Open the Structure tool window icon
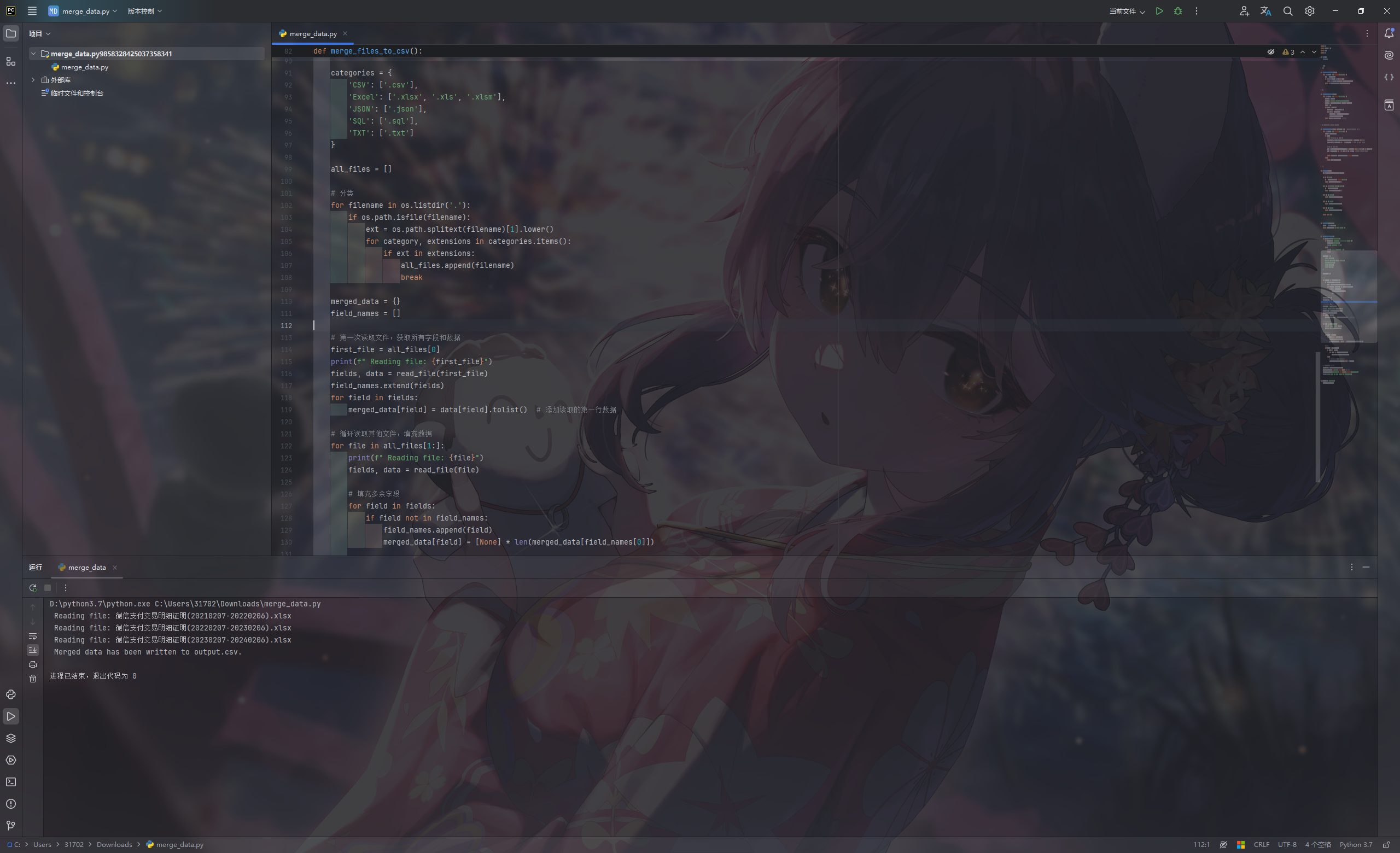Viewport: 1400px width, 853px height. 11,61
